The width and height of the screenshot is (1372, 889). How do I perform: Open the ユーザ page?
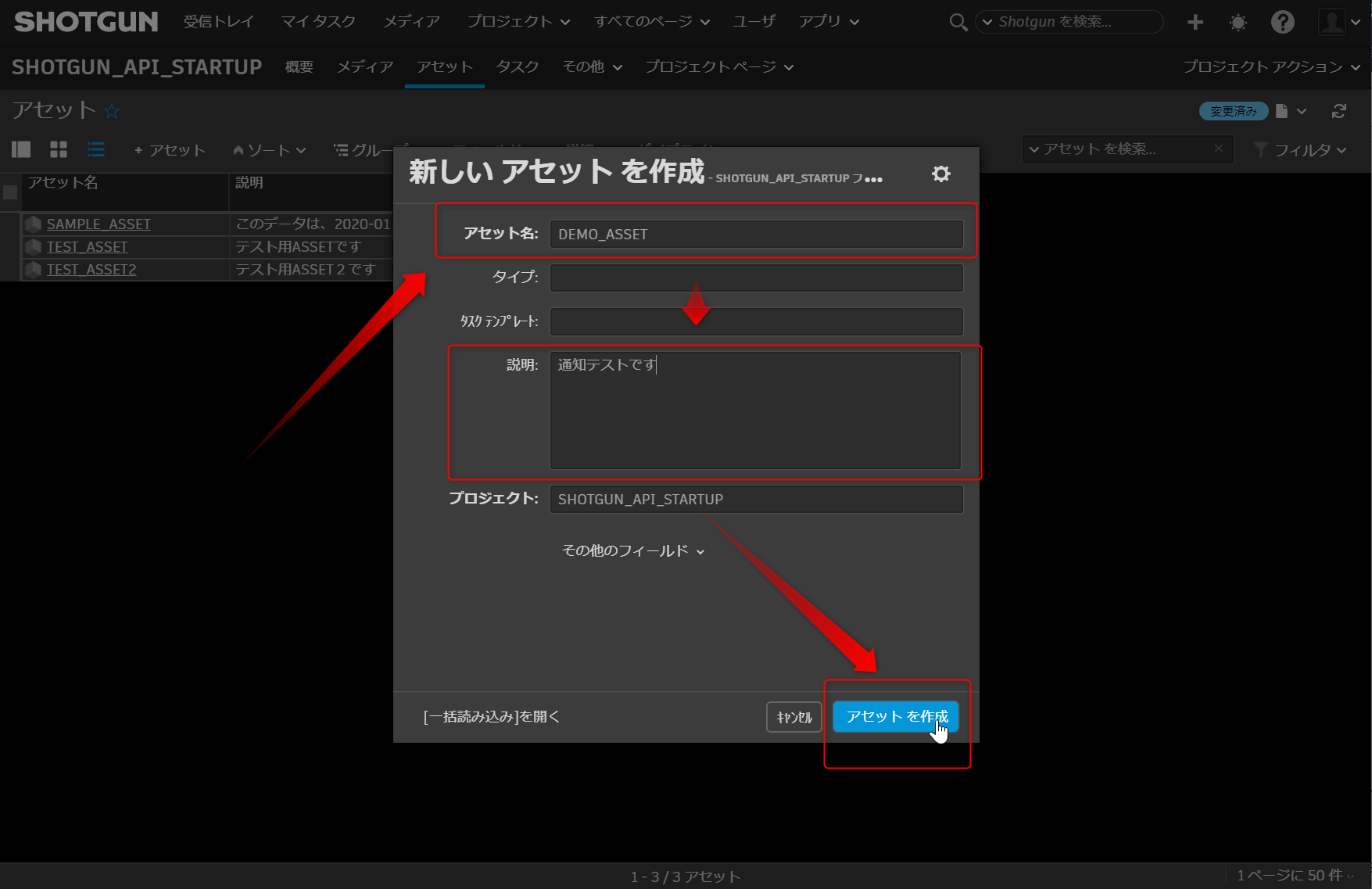[754, 22]
